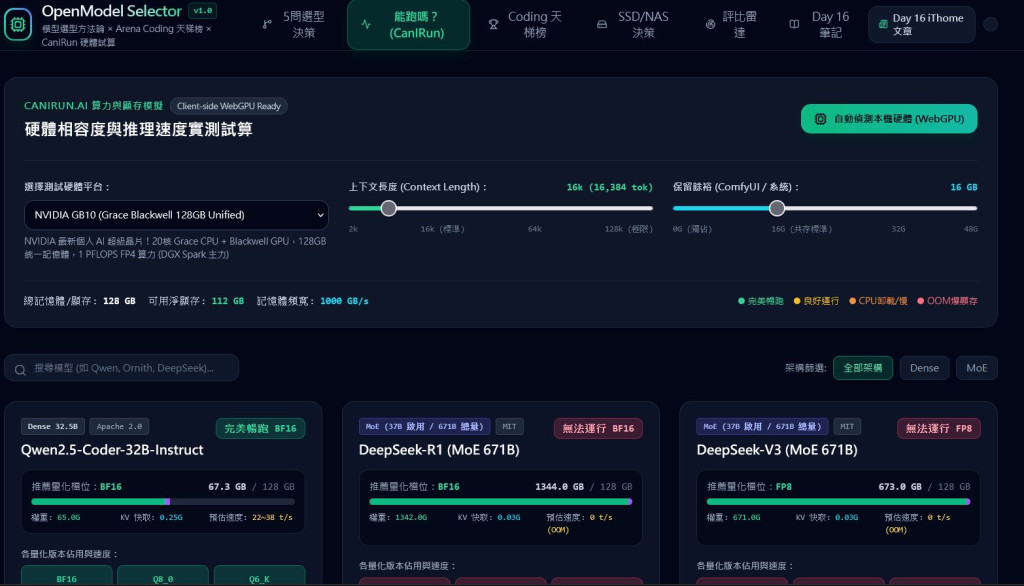Click the Qwen2.5-Coder-32B-Instruct card title

coord(112,449)
